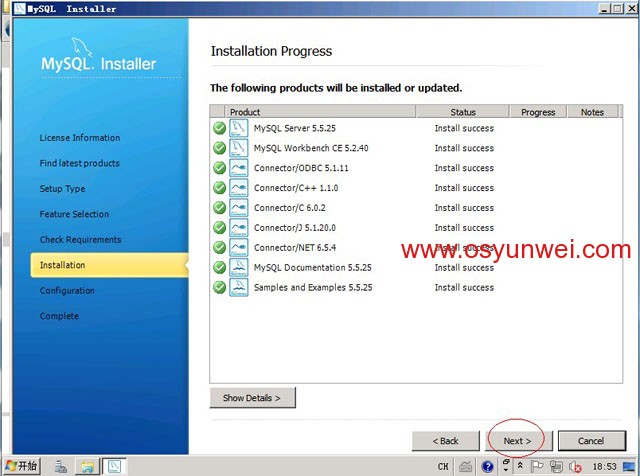
Task: Click the Samples and Examples 5.5.25 icon
Action: point(238,288)
